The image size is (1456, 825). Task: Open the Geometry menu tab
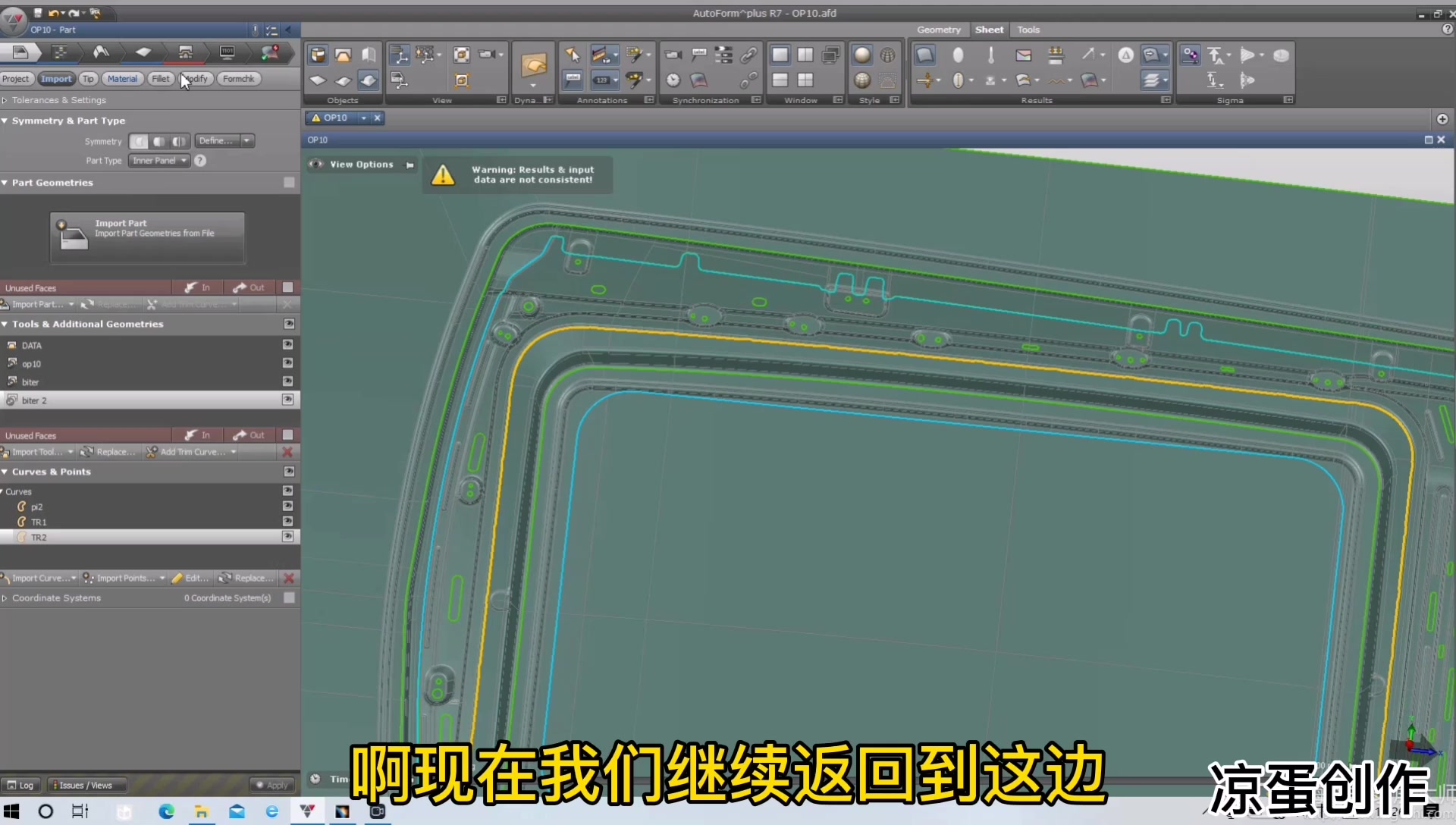(x=937, y=29)
